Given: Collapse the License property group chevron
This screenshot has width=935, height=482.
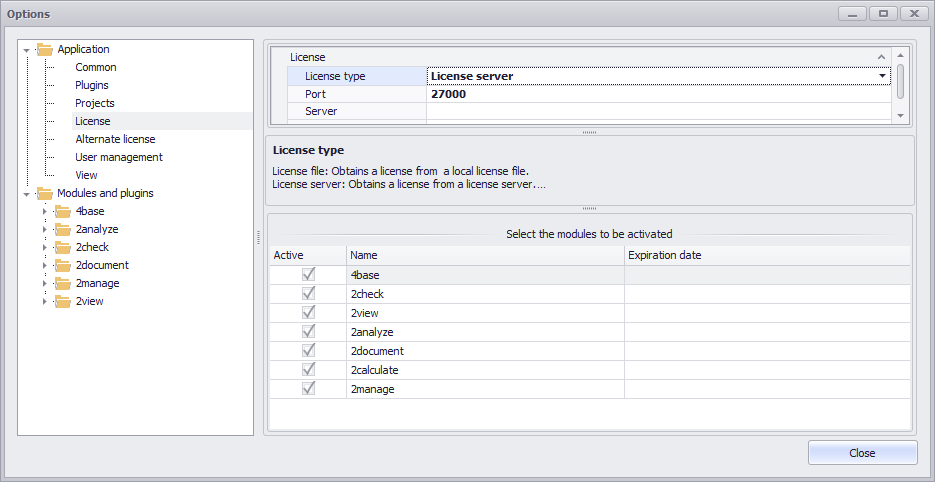Looking at the screenshot, I should tap(881, 57).
